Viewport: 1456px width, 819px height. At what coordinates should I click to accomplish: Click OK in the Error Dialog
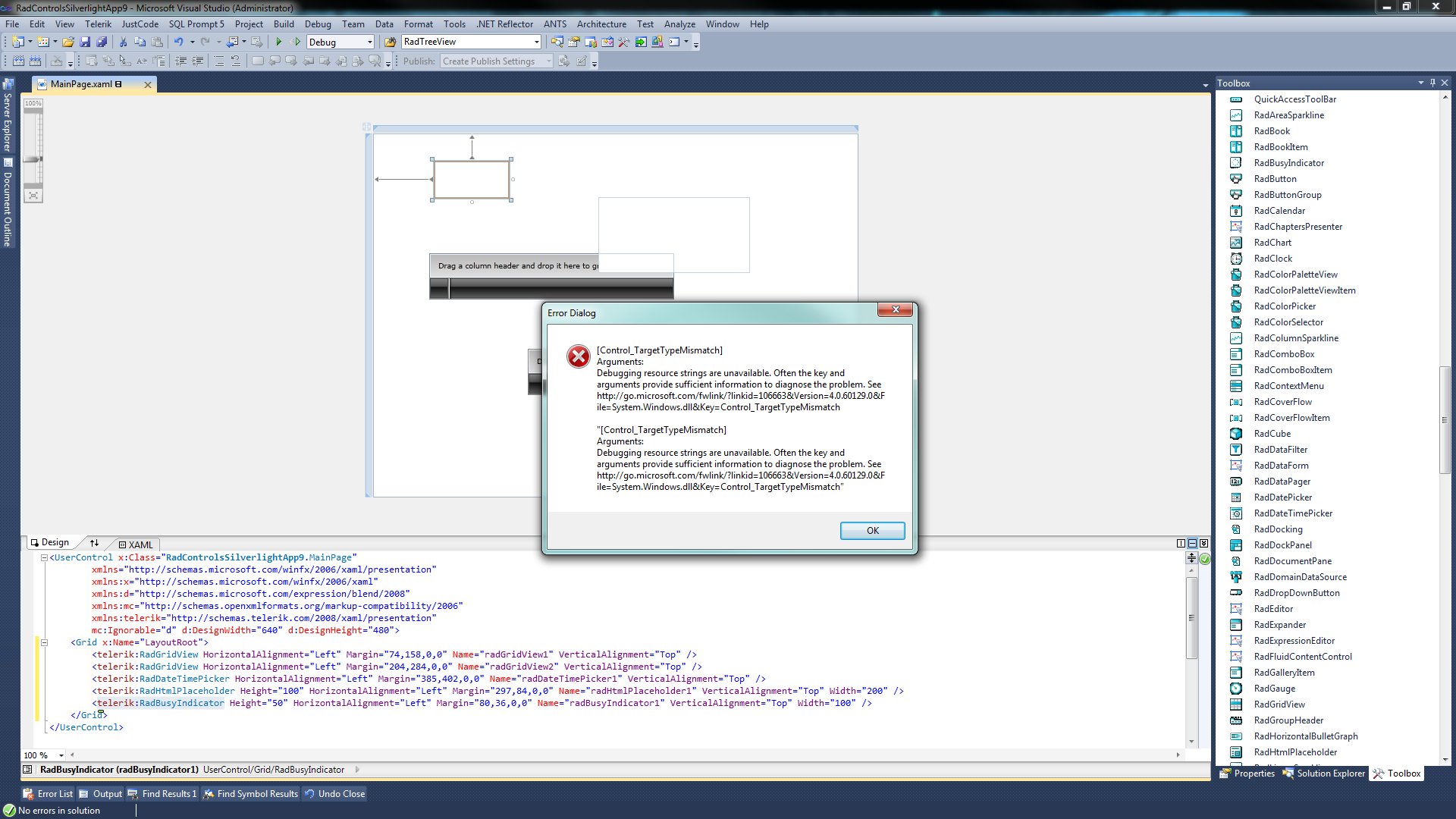[x=872, y=530]
